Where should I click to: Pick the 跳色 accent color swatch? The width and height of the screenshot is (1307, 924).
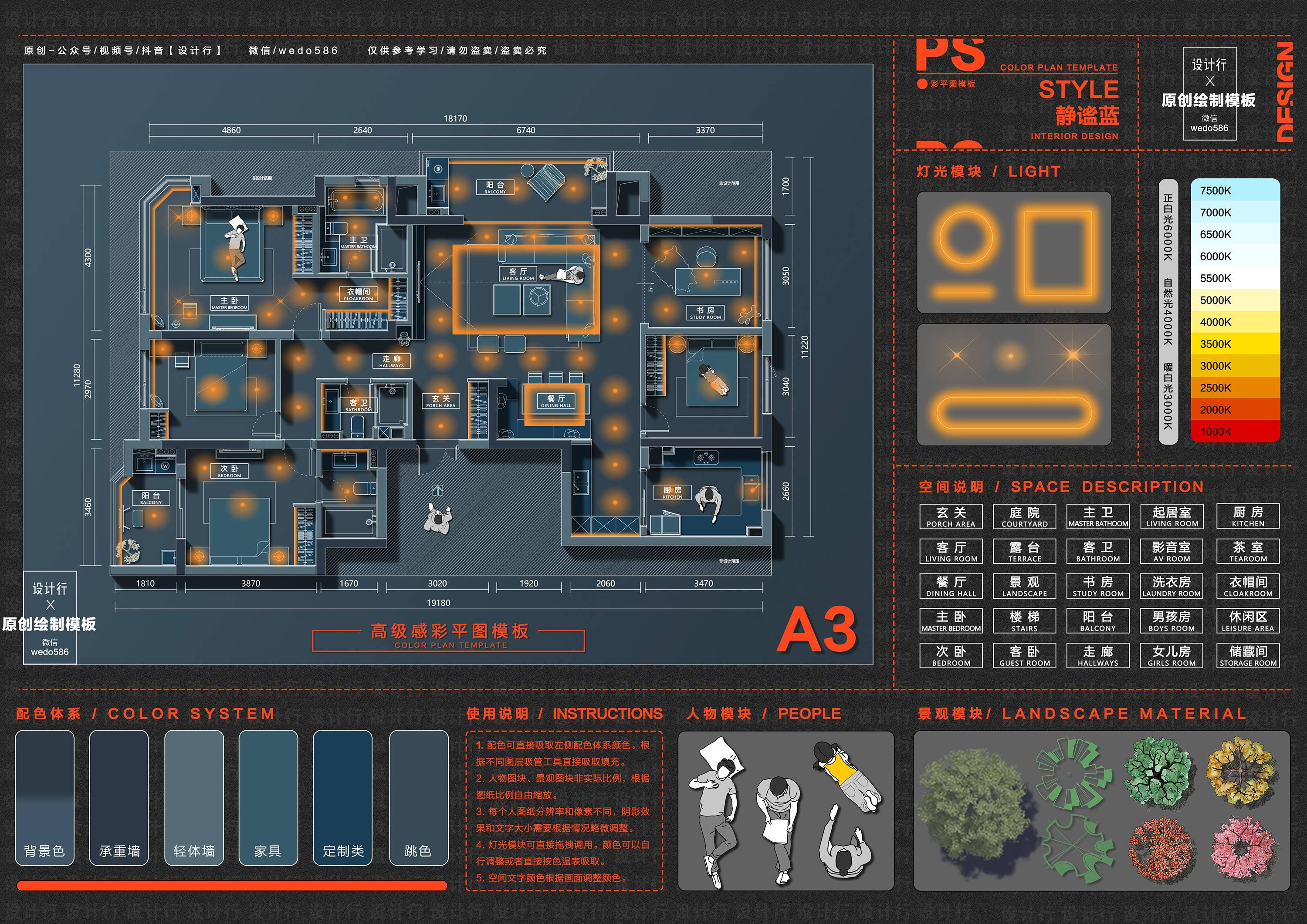coord(418,798)
